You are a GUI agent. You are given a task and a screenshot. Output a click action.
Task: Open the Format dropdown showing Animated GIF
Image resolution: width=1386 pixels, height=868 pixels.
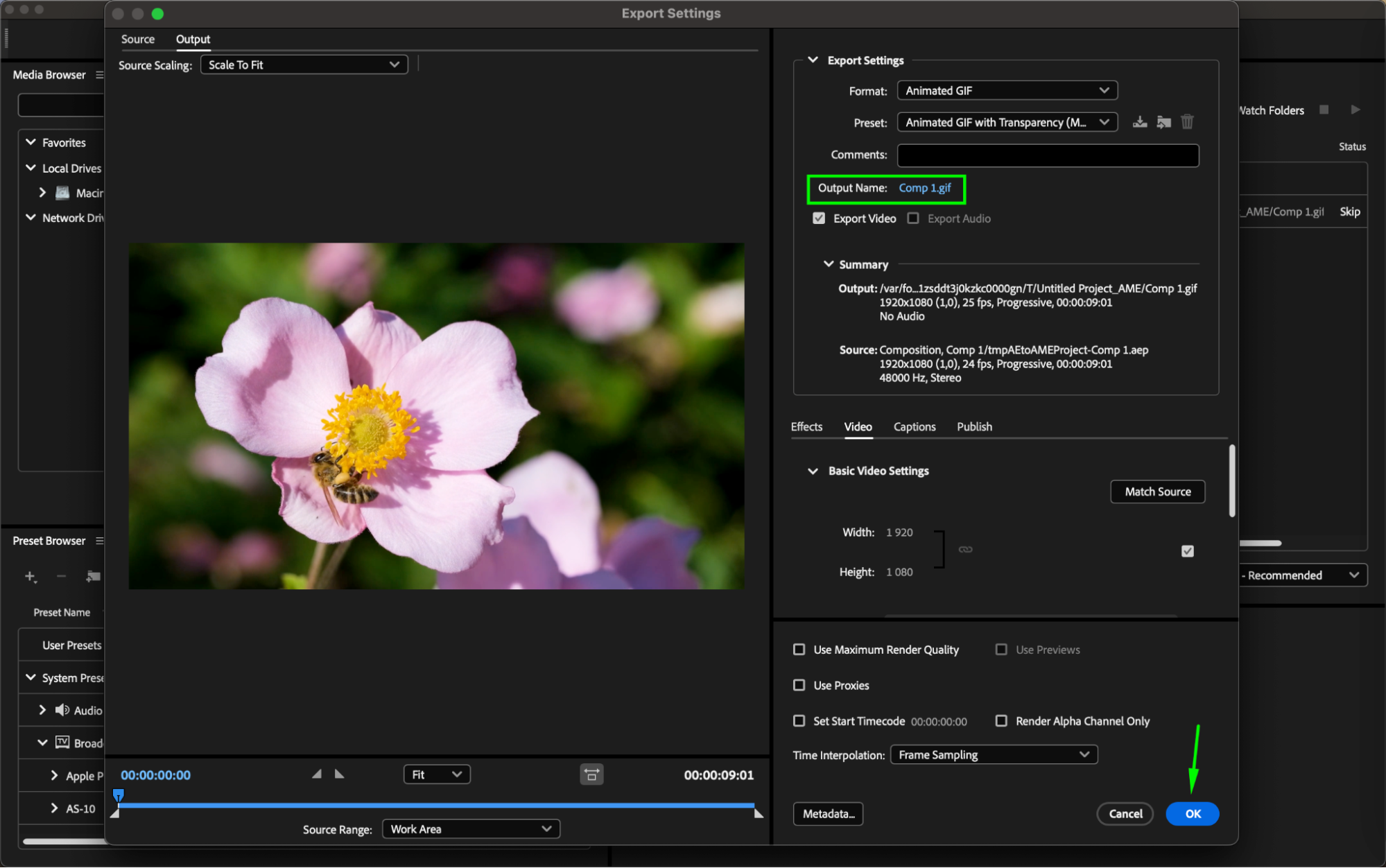click(x=1007, y=91)
